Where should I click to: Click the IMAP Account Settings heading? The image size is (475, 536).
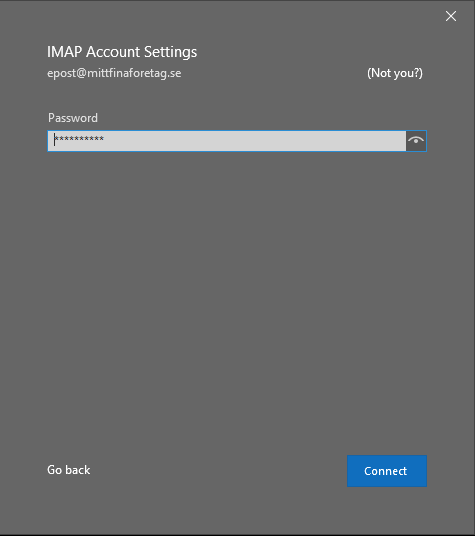(x=122, y=52)
